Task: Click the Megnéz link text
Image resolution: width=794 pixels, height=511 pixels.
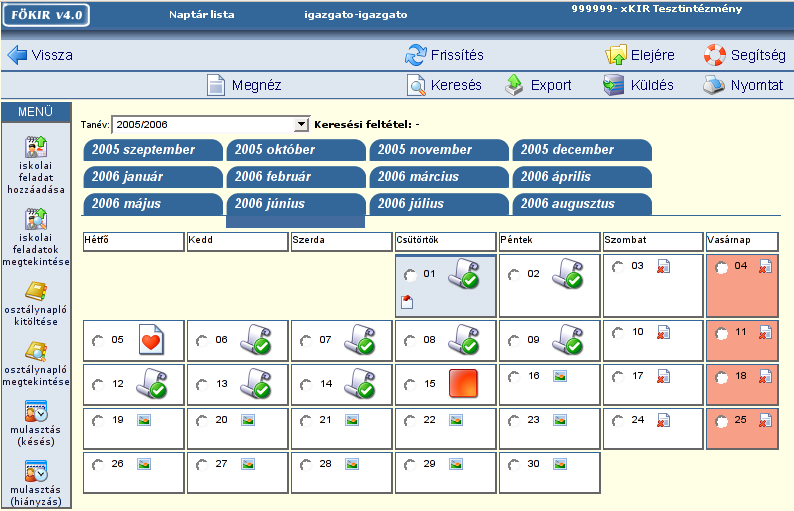Action: (x=257, y=85)
